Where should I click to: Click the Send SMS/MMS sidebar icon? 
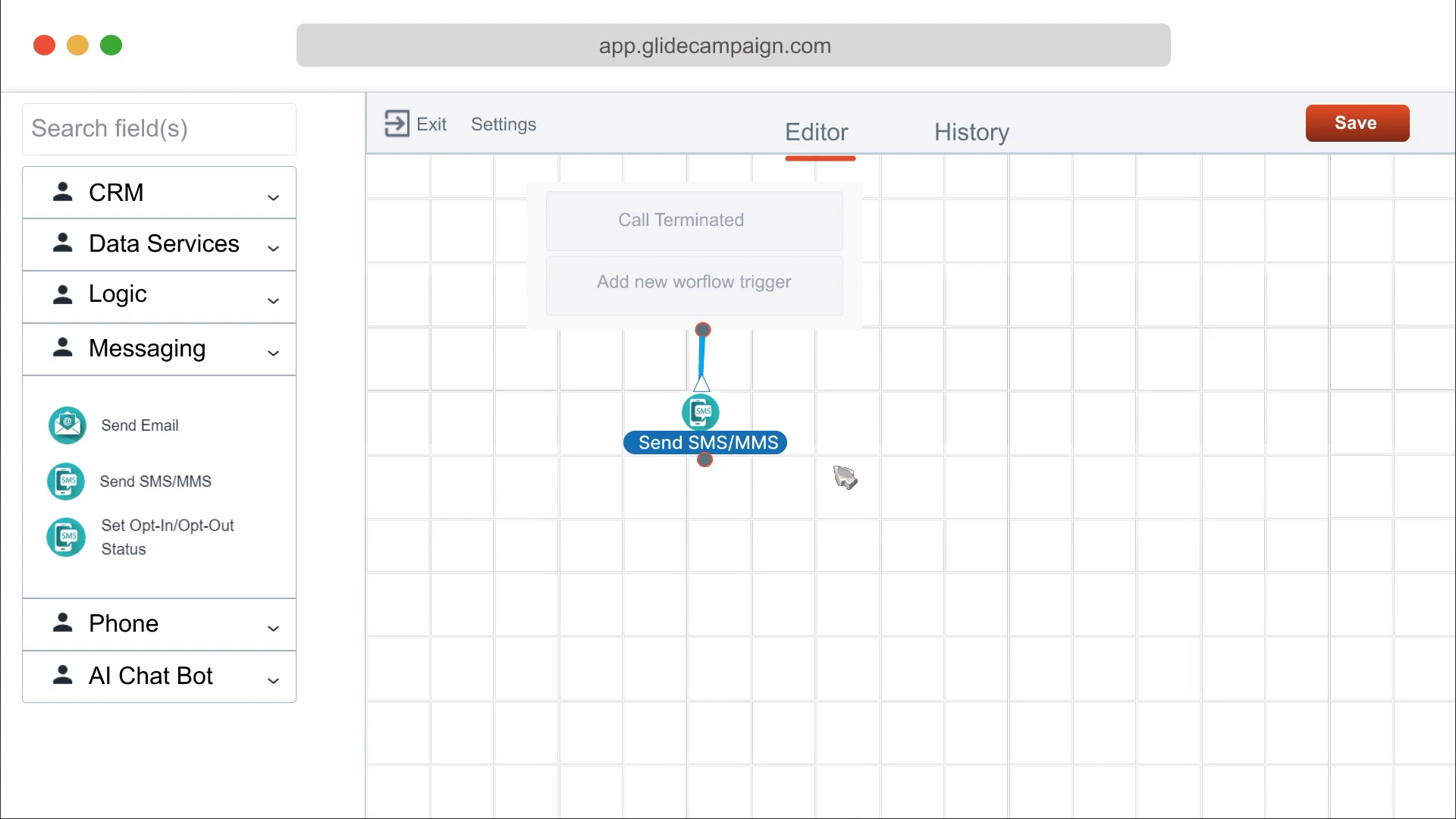tap(66, 482)
